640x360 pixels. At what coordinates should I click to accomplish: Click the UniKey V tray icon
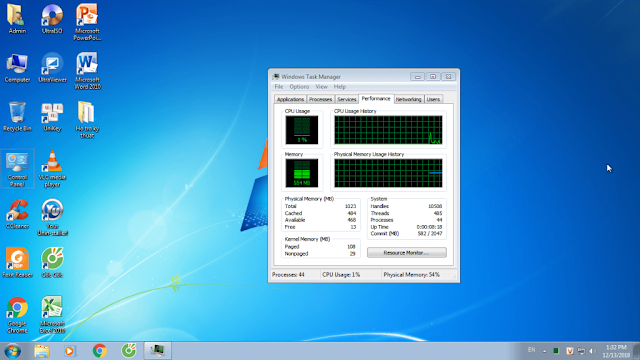570,351
